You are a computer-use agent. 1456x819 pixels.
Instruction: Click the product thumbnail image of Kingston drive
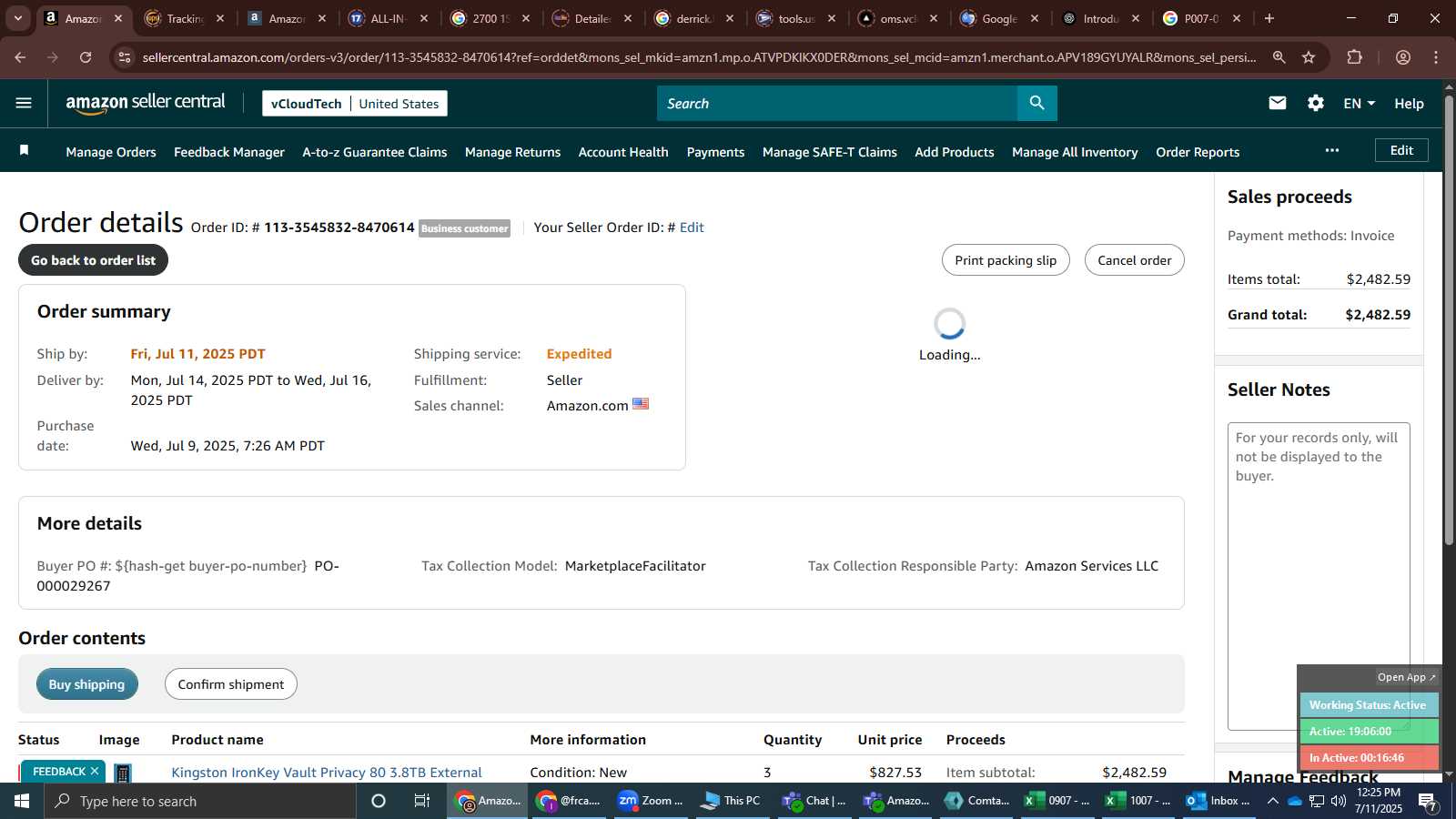pos(123,773)
